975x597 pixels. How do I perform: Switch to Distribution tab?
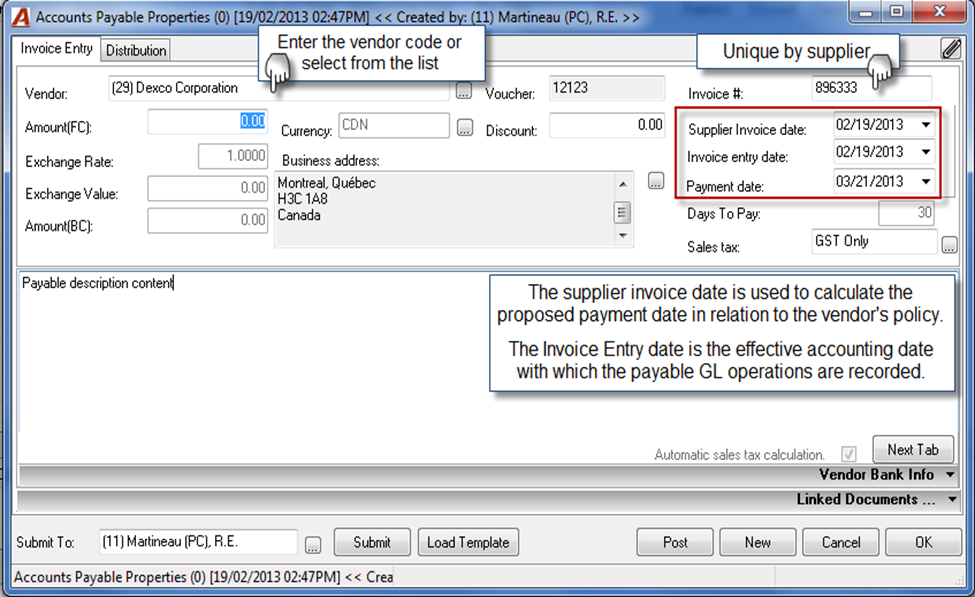click(136, 50)
